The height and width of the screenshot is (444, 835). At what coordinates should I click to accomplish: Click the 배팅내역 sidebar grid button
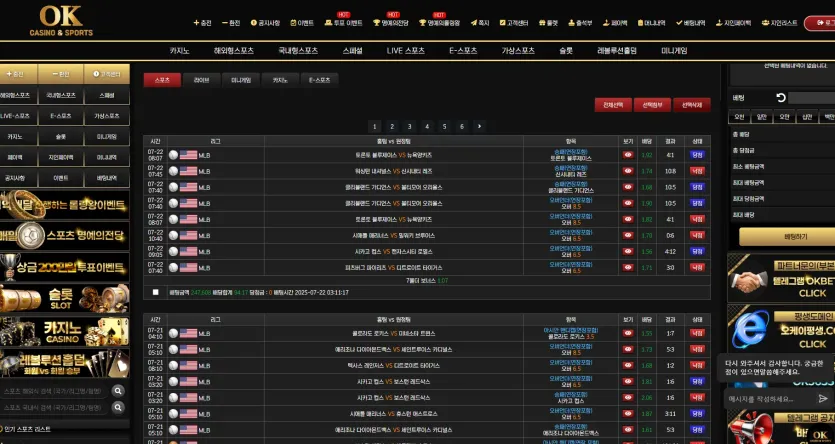107,178
